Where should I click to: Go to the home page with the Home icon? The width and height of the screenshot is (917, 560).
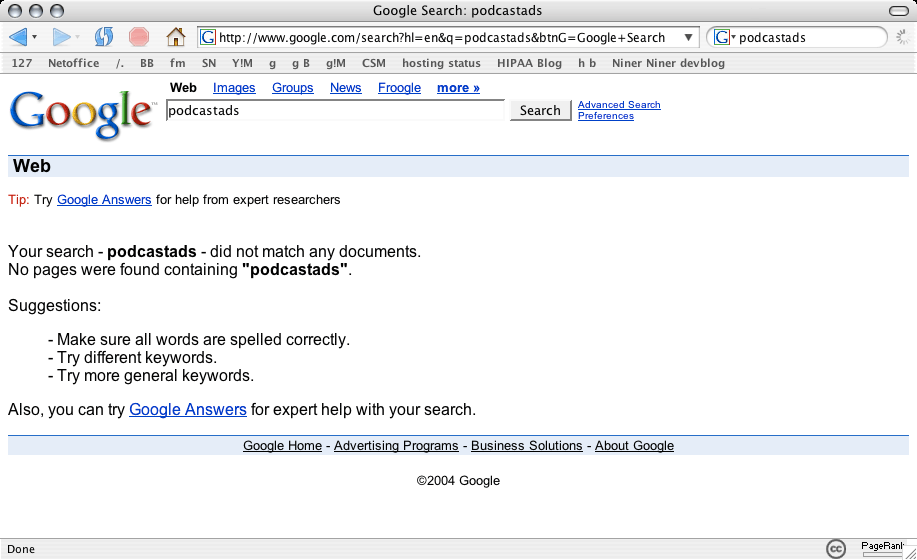click(175, 37)
